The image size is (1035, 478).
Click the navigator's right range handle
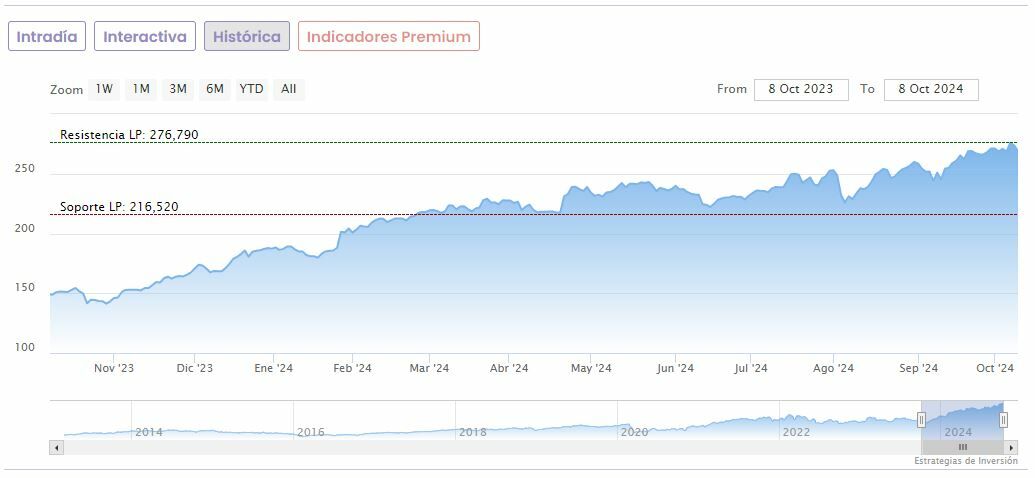click(1003, 420)
